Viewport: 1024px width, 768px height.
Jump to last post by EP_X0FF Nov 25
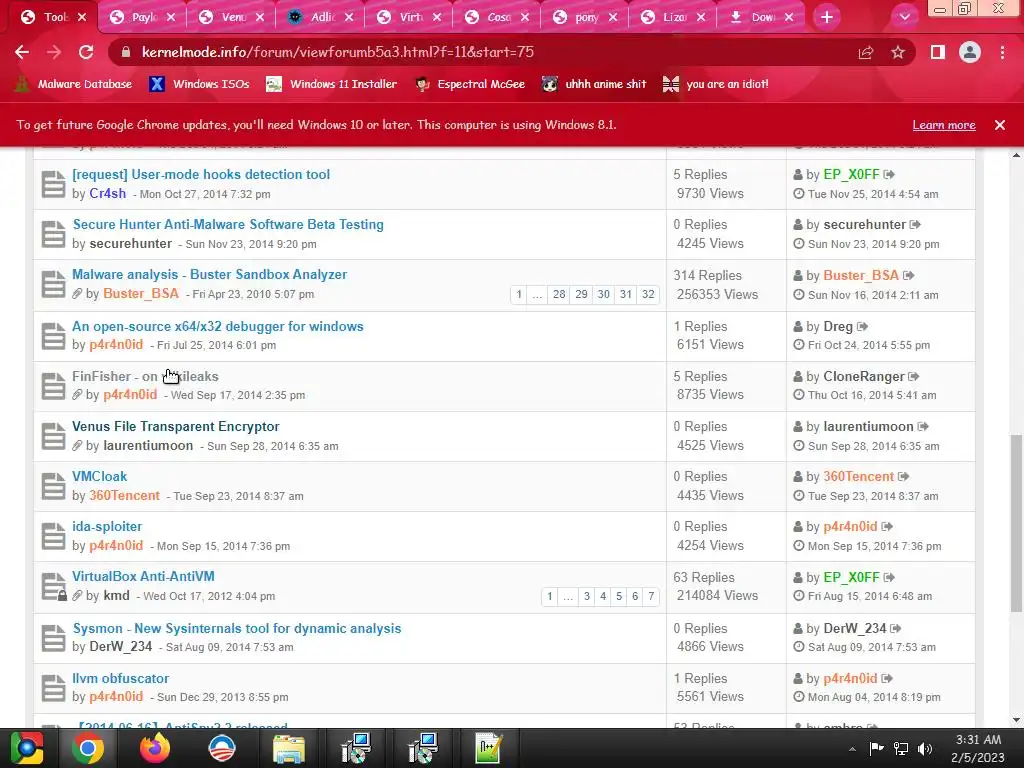889,174
